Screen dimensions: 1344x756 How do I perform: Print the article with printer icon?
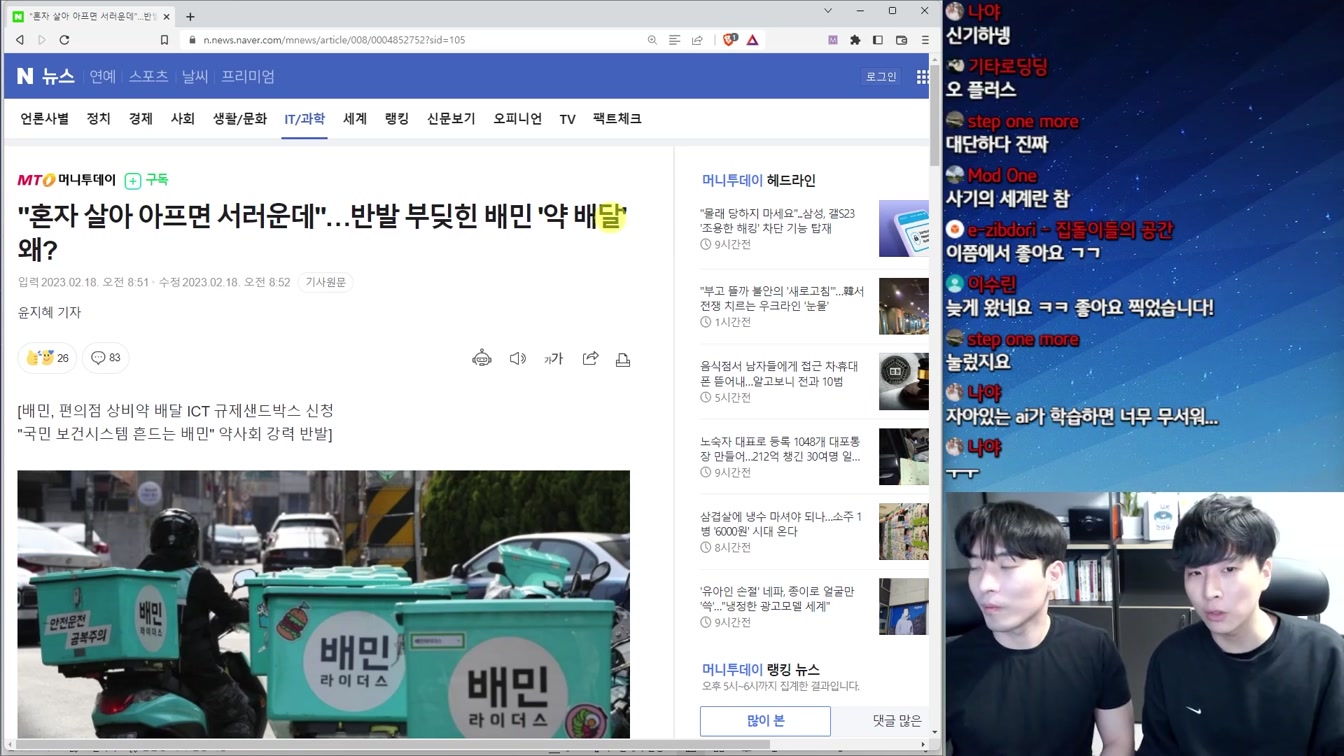623,359
